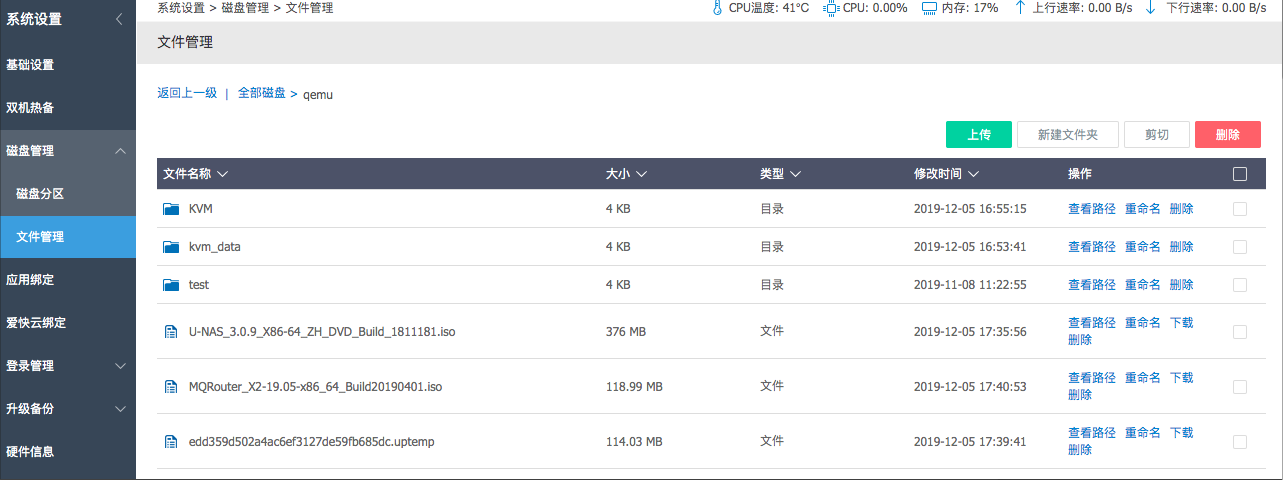
Task: Click the KVM folder name
Action: pyautogui.click(x=201, y=209)
